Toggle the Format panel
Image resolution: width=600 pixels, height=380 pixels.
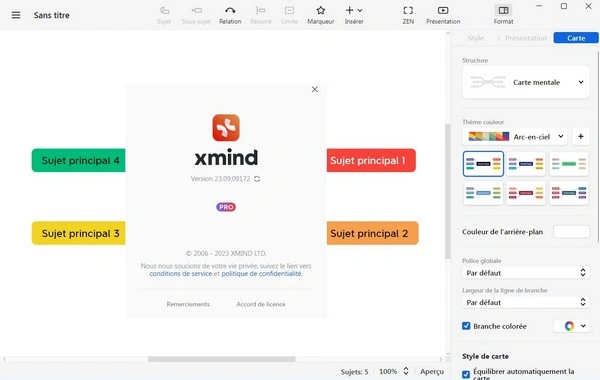click(x=503, y=15)
